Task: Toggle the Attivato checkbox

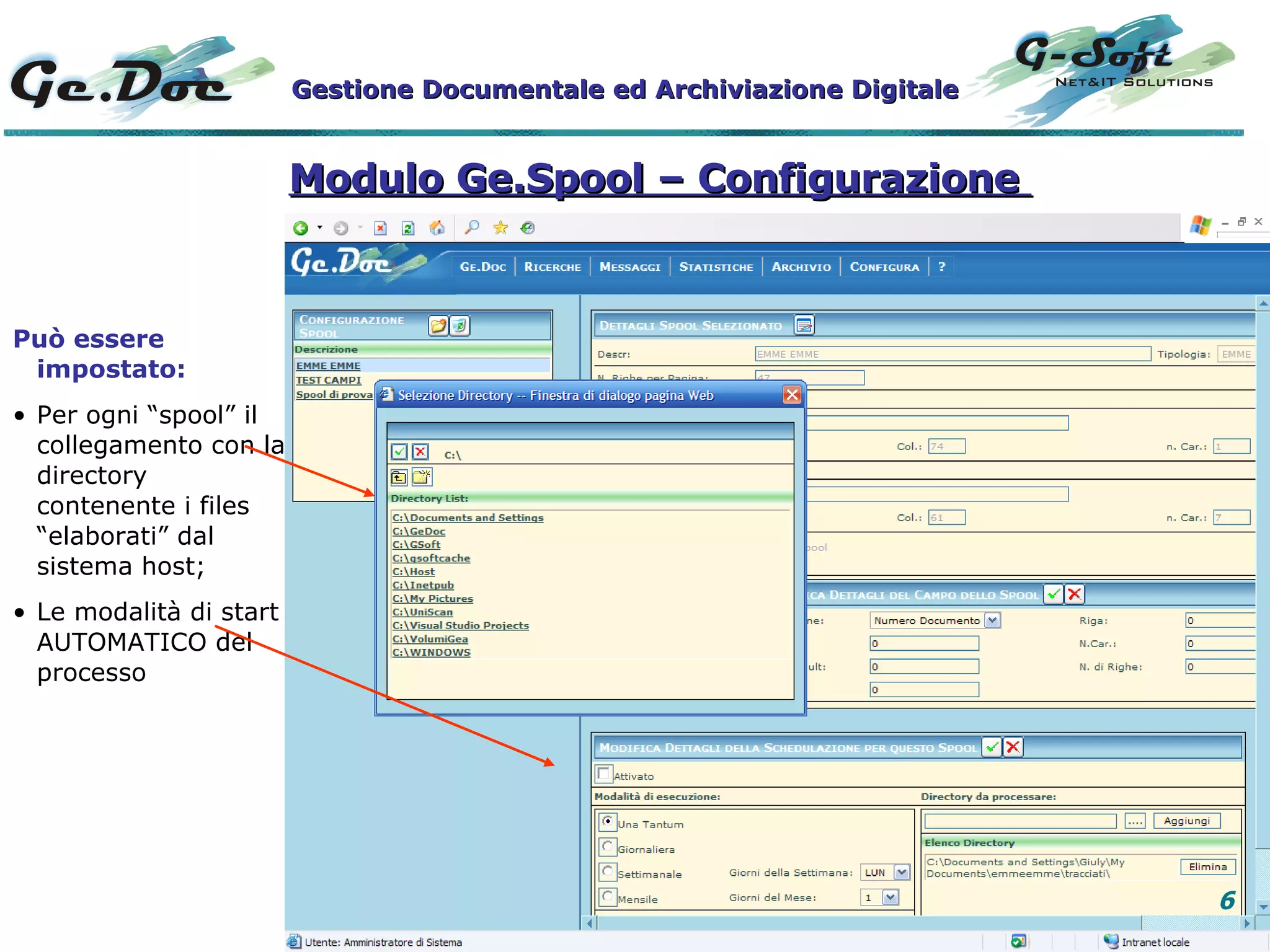Action: coord(603,773)
